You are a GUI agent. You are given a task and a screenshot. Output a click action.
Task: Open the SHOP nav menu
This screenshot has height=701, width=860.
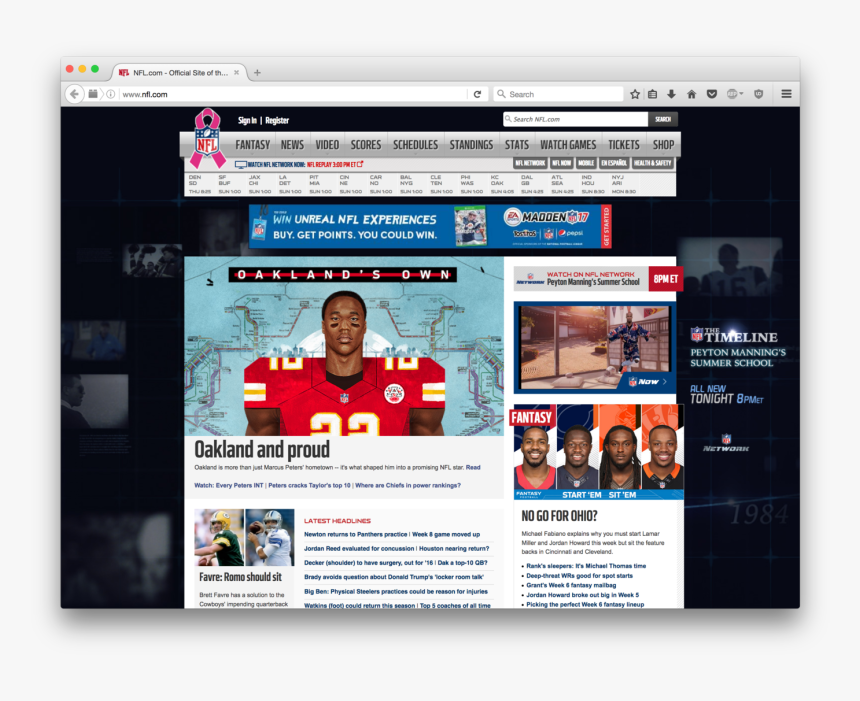663,145
